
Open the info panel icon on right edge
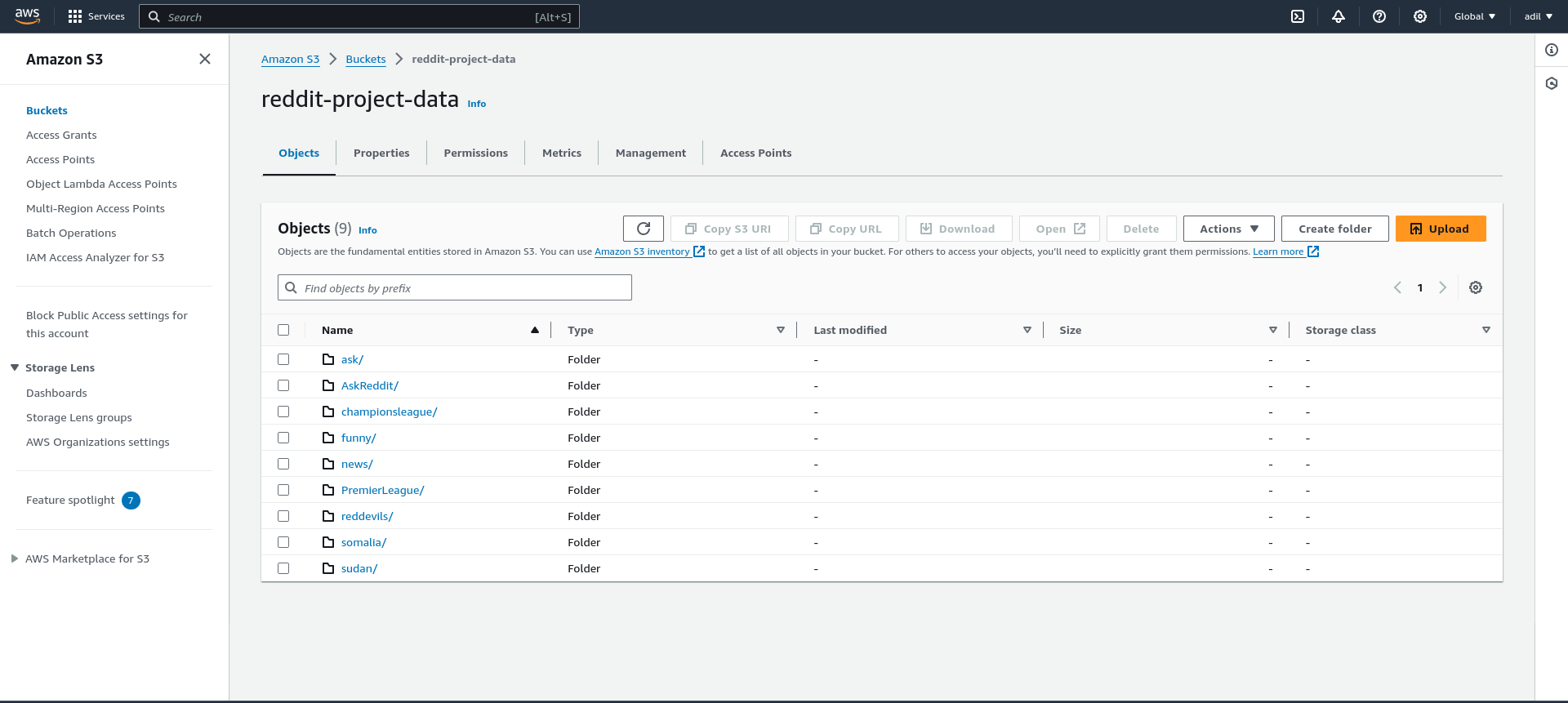pos(1552,50)
